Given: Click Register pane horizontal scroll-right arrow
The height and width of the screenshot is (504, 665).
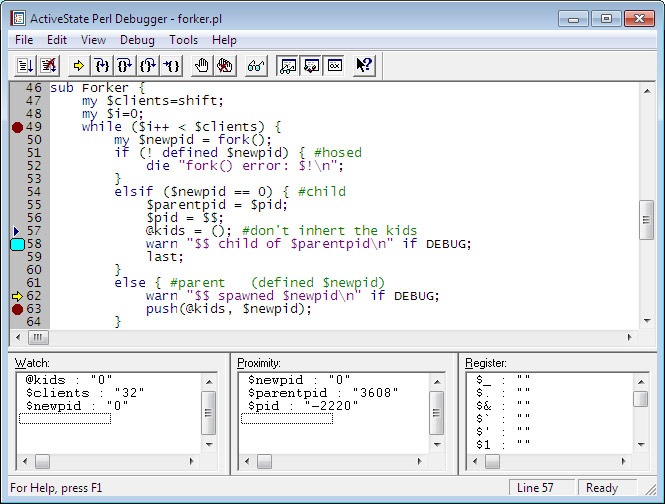Looking at the screenshot, I should click(623, 461).
